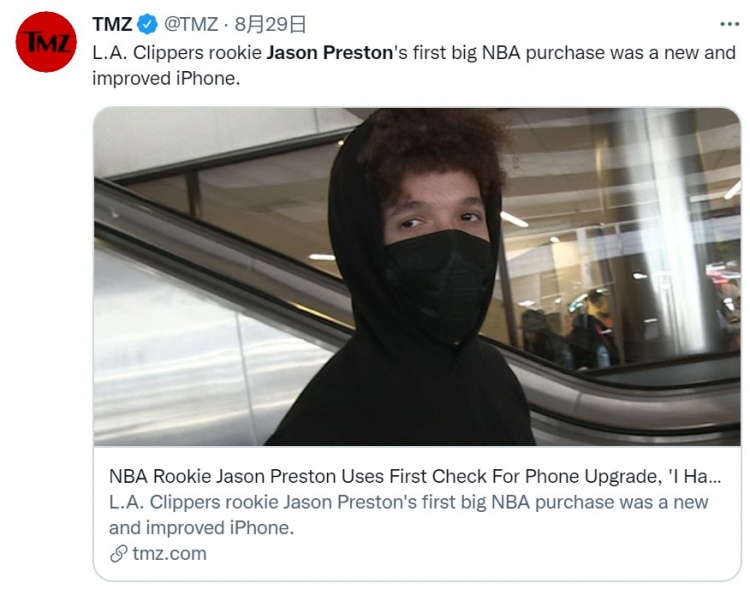Click the bright pillar in the photo background
The image size is (750, 589).
pos(672,230)
